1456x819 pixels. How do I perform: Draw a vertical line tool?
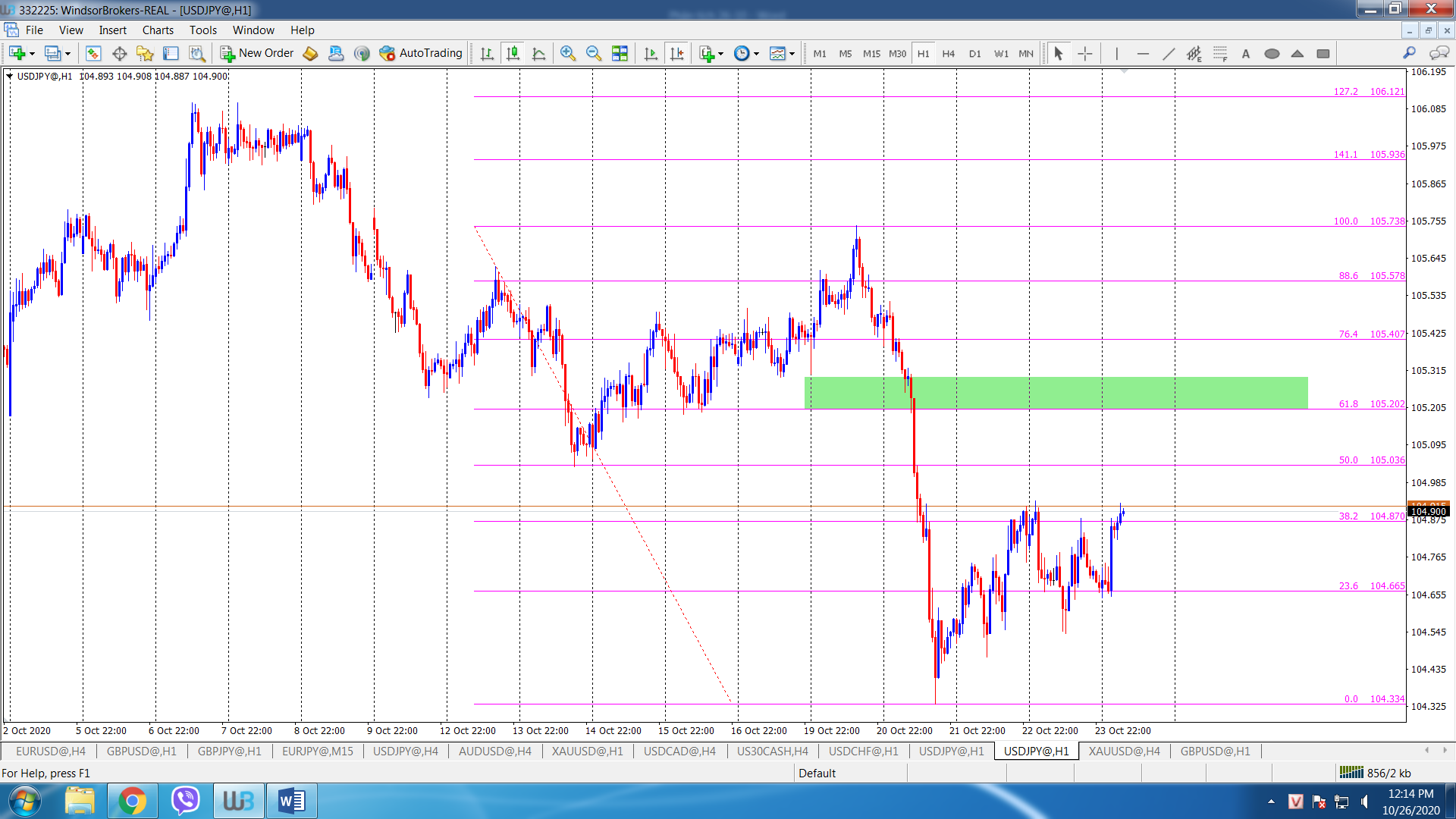point(1116,53)
